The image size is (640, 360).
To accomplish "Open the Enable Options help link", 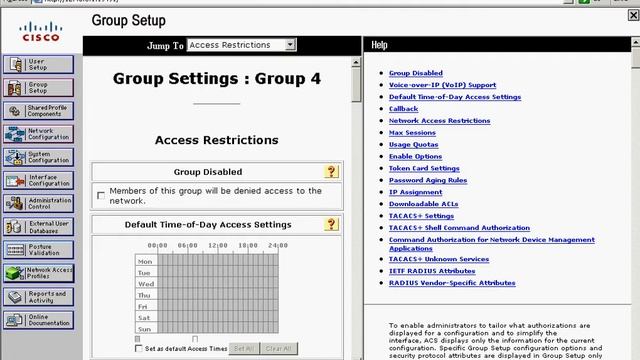I will (x=415, y=156).
